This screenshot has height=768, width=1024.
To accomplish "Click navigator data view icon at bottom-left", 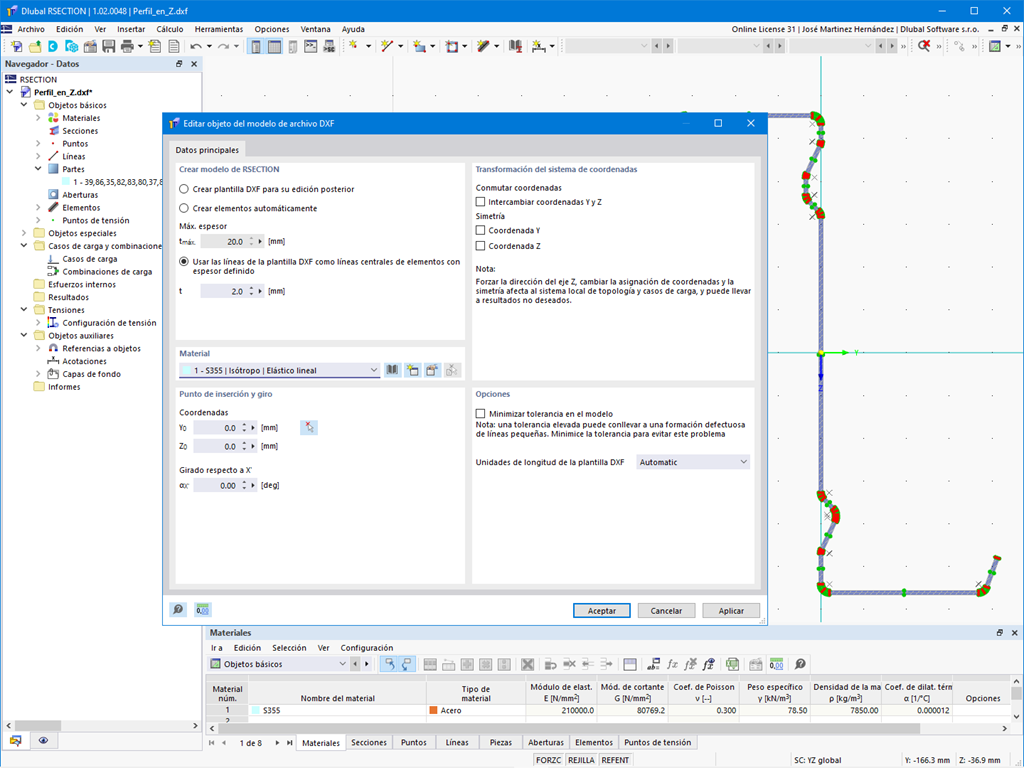I will (x=16, y=741).
